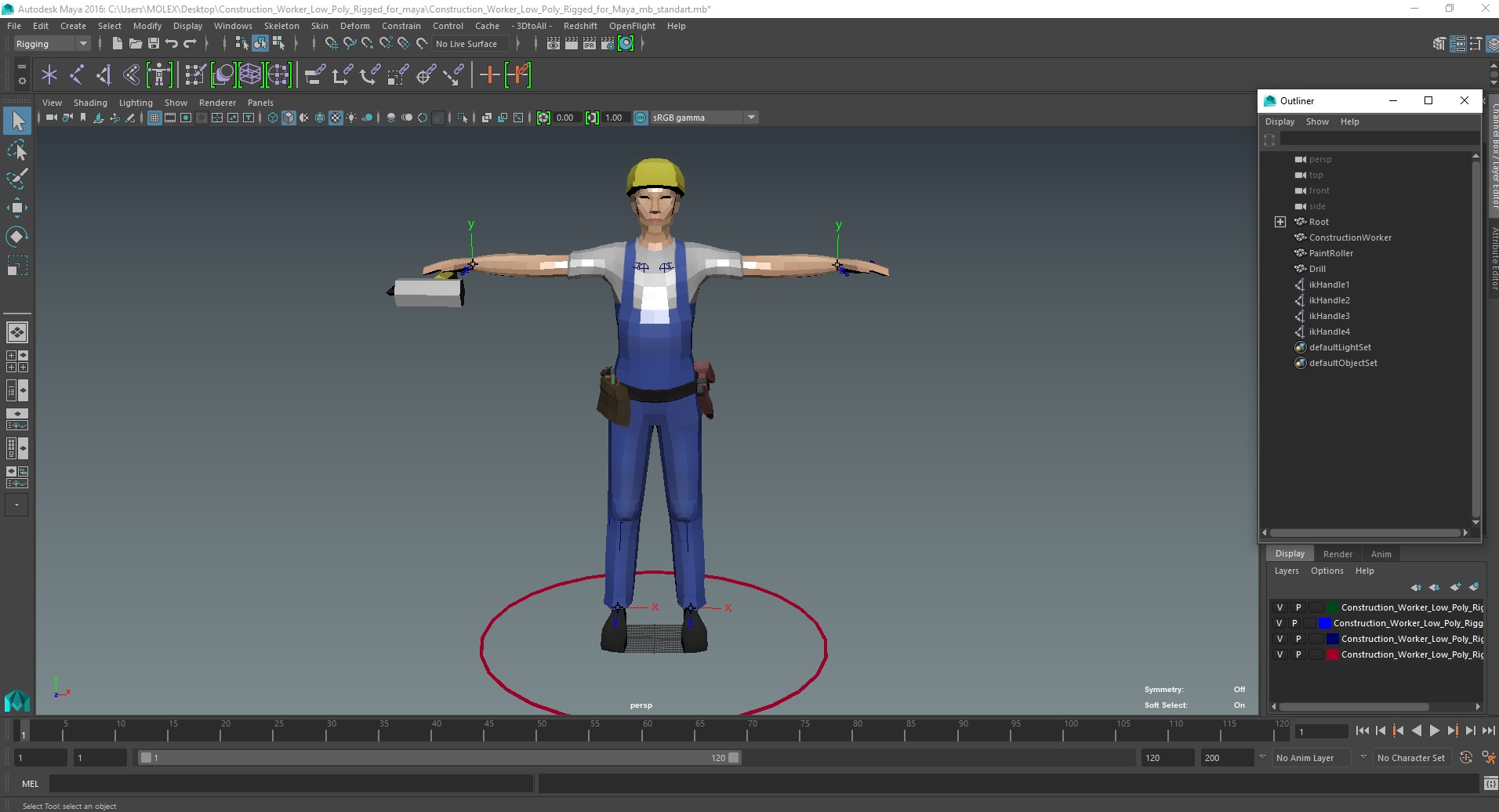Open the Shading panel menu
The image size is (1499, 812).
point(90,103)
